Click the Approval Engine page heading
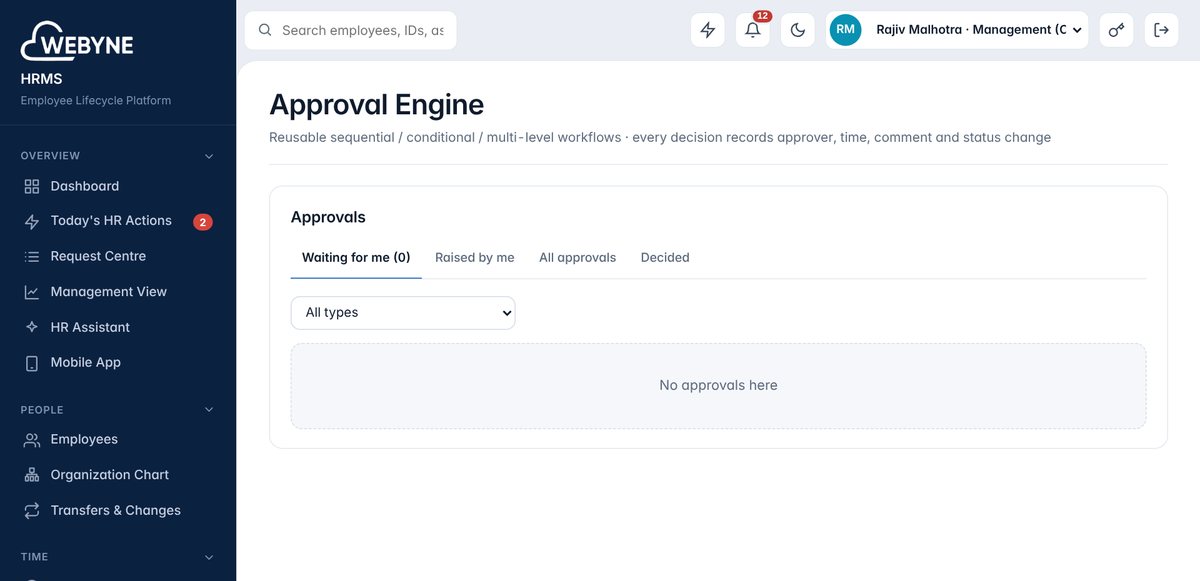 tap(377, 105)
